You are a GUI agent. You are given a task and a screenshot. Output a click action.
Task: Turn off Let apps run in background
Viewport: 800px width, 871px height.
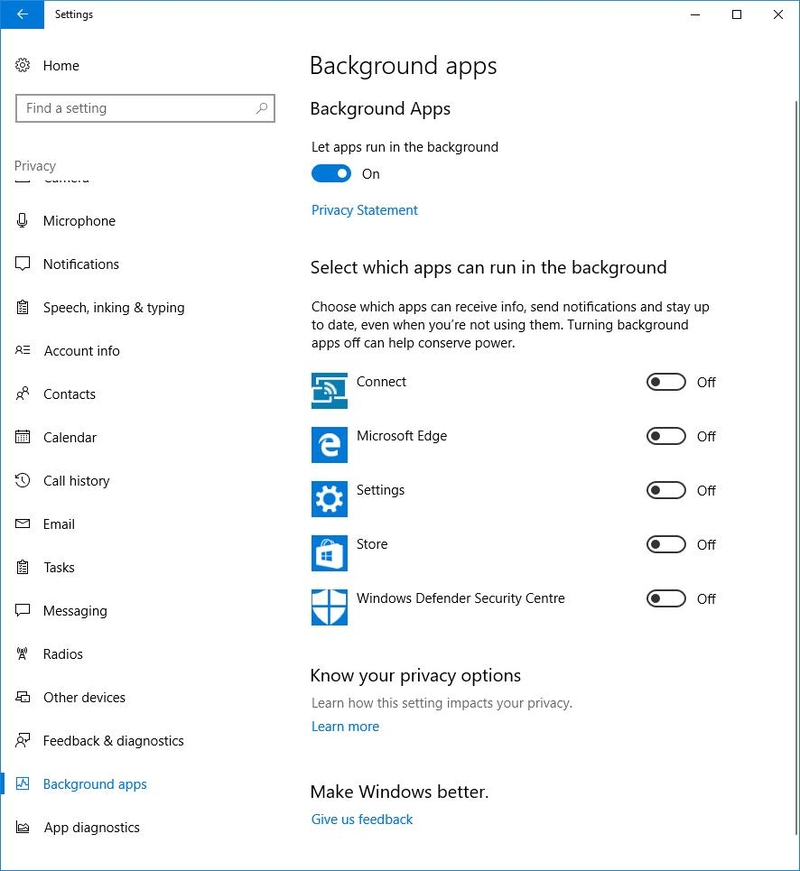click(331, 174)
